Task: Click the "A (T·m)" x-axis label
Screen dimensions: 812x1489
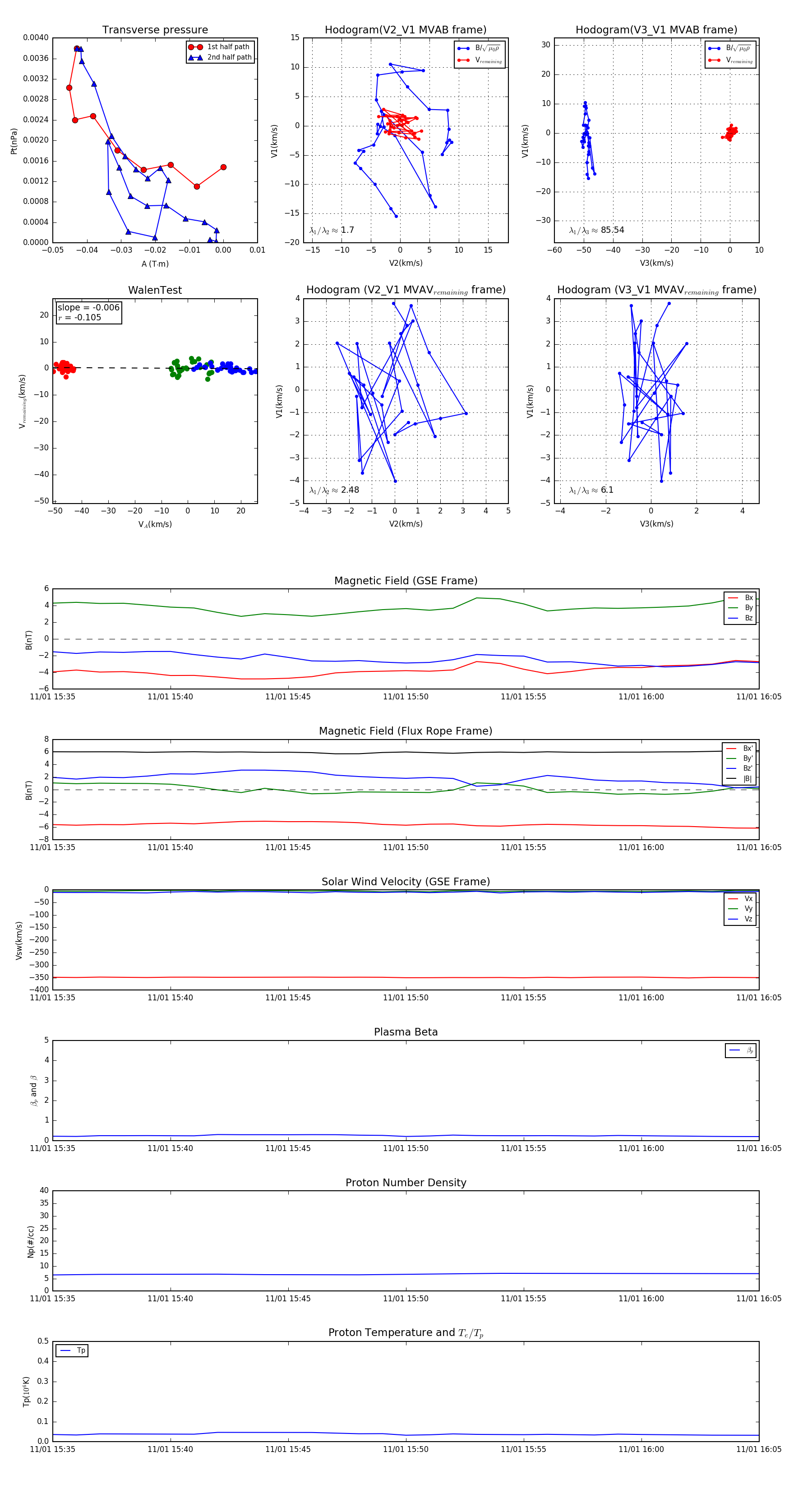Action: pos(155,264)
